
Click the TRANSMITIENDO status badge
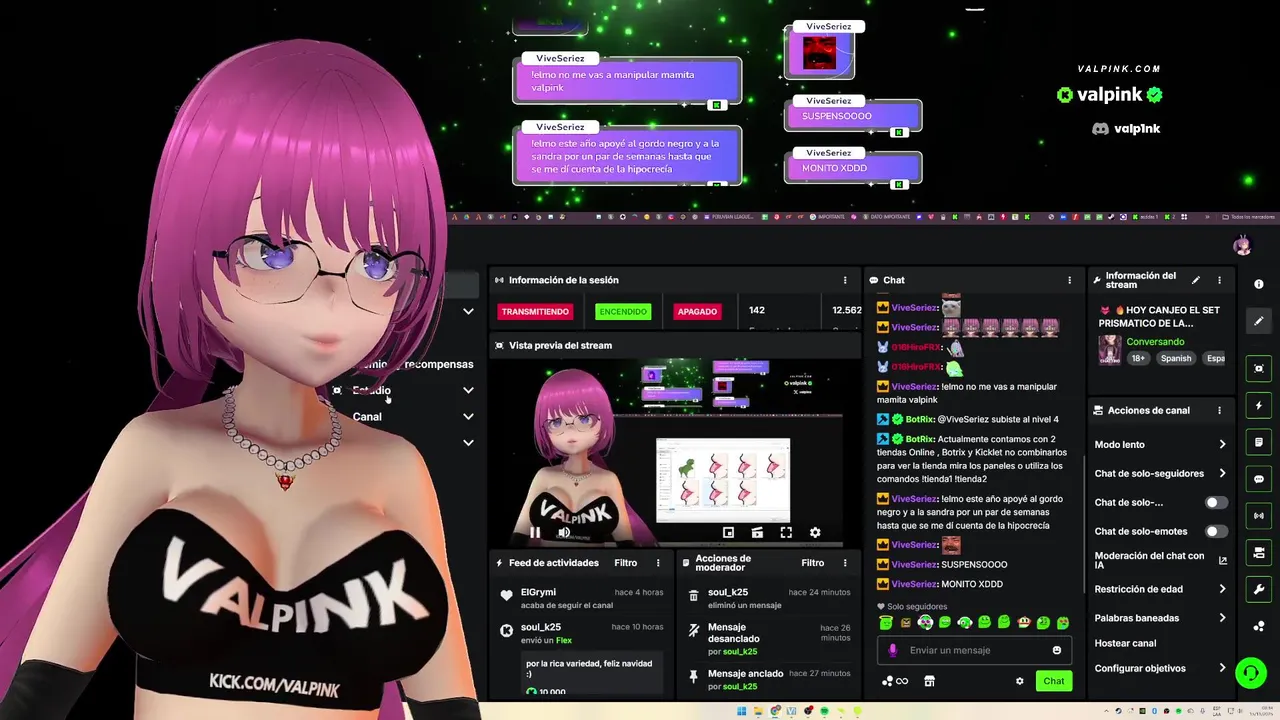point(535,312)
